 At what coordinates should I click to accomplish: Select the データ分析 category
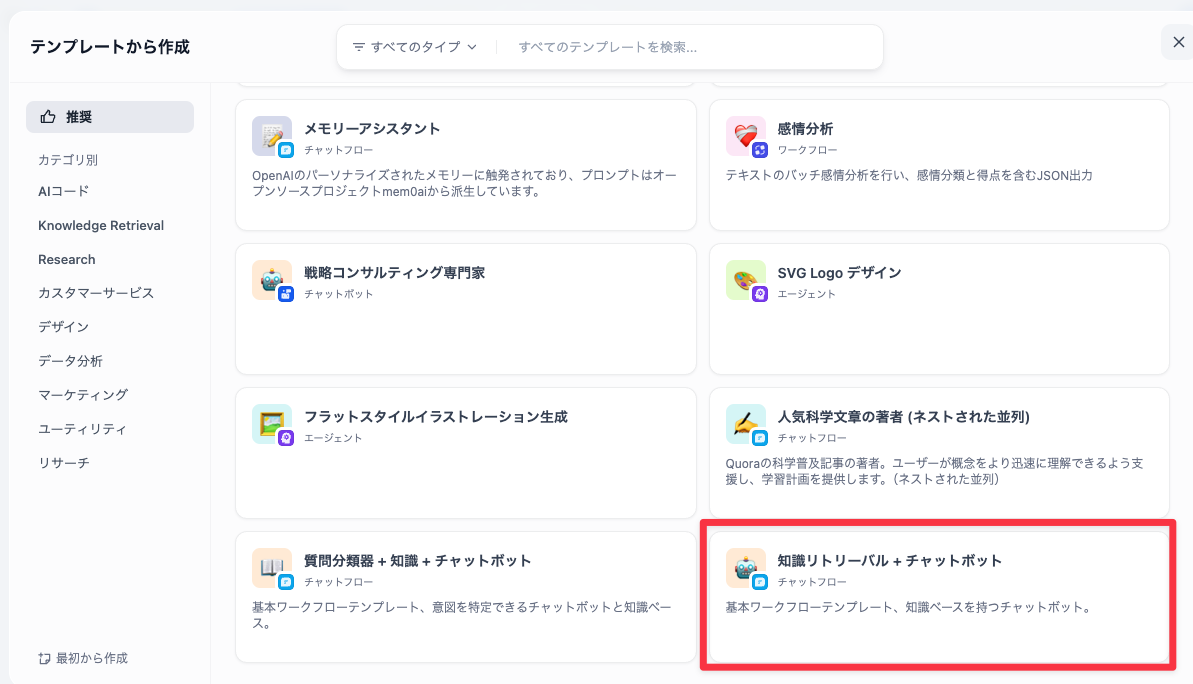click(x=71, y=361)
